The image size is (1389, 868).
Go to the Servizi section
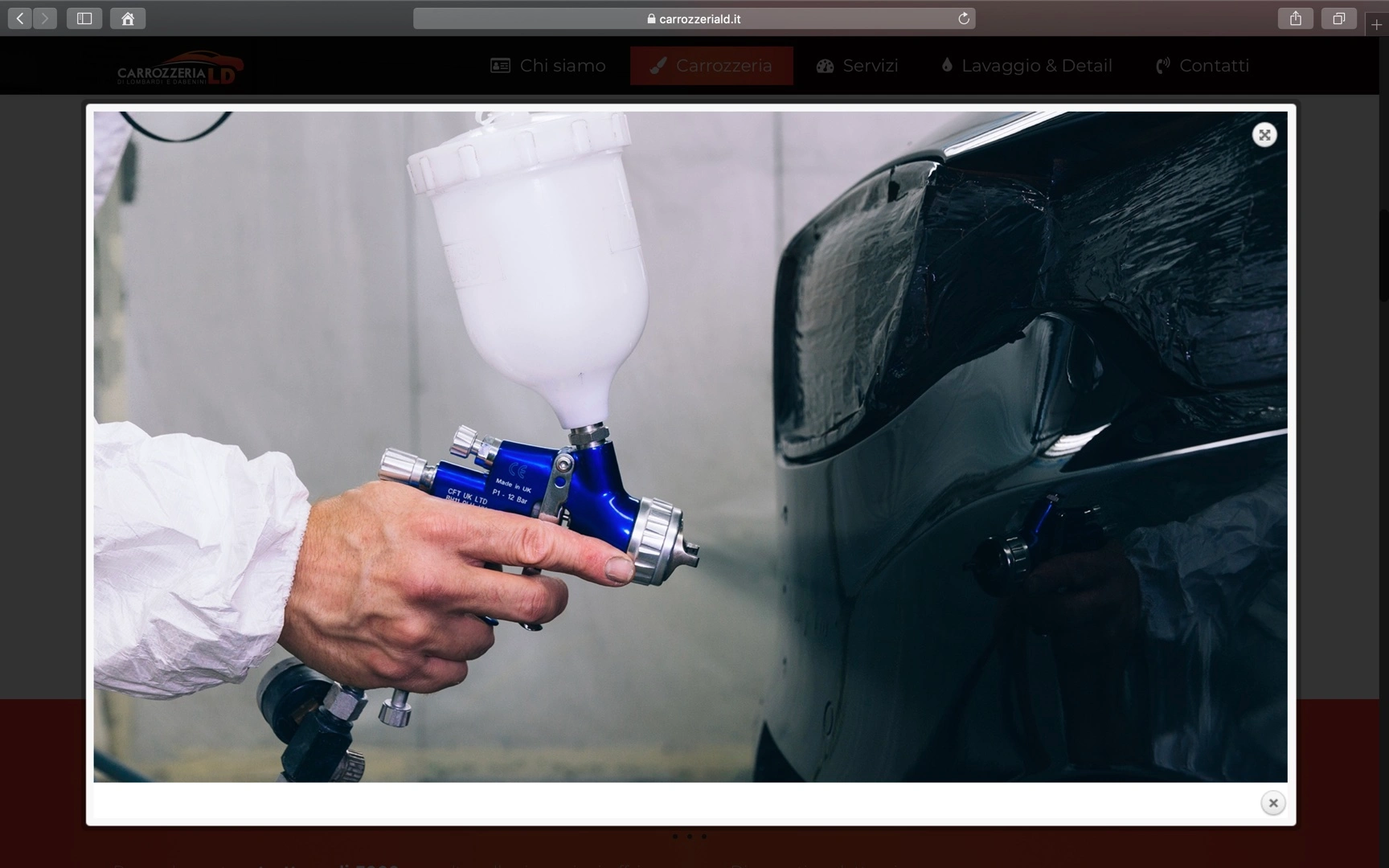[x=857, y=66]
